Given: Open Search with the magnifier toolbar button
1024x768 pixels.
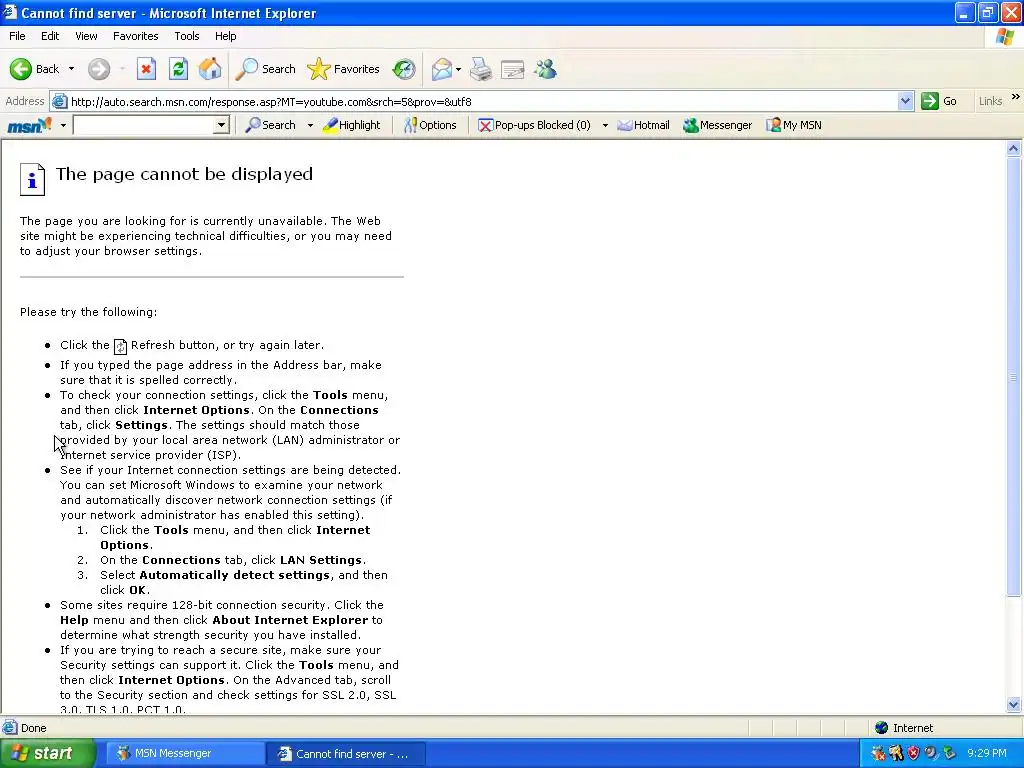Looking at the screenshot, I should [265, 69].
